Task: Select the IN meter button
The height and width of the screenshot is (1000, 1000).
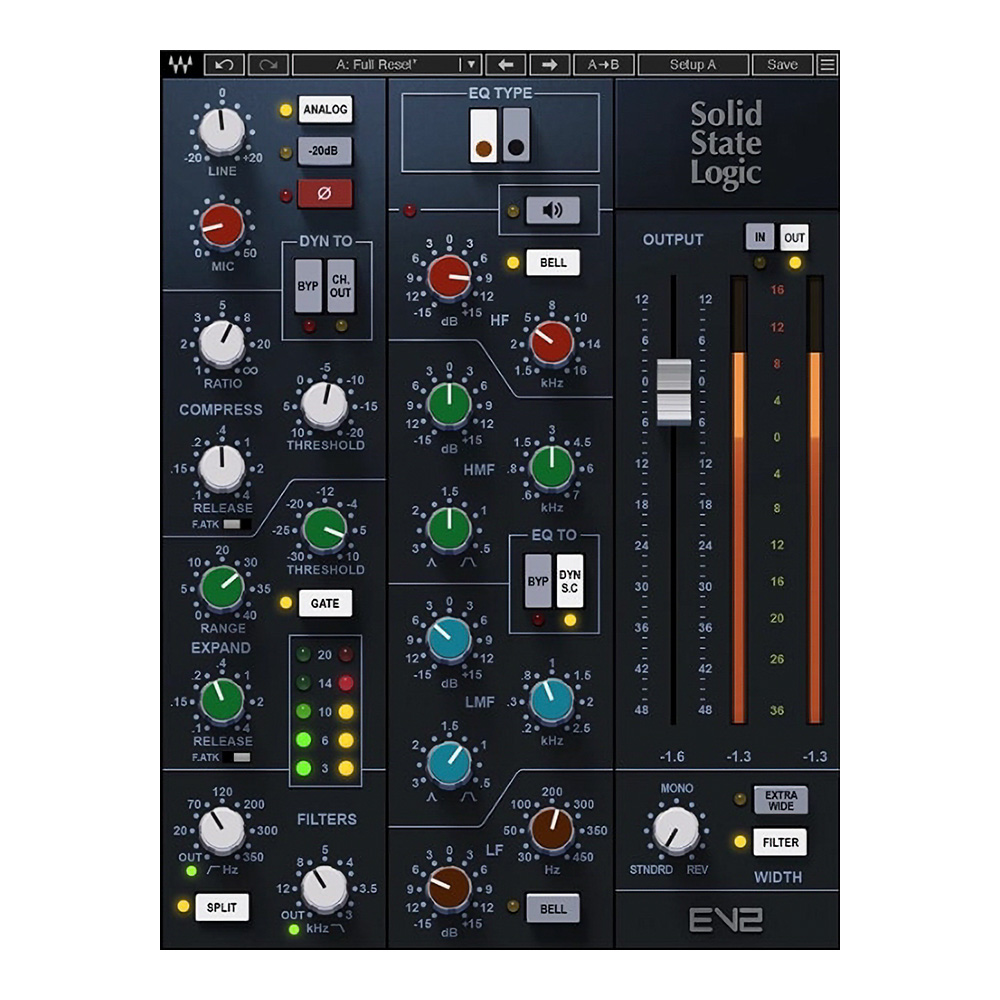Action: coord(760,237)
